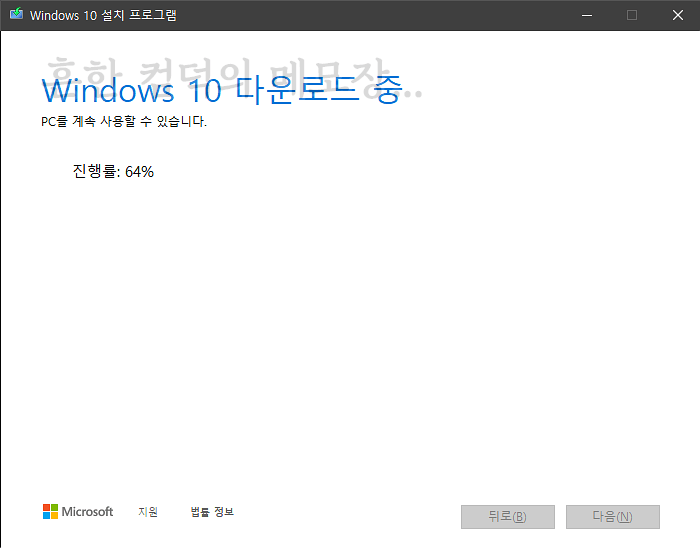This screenshot has width=700, height=548.
Task: Click the 뒤로(B) back button
Action: [x=508, y=517]
